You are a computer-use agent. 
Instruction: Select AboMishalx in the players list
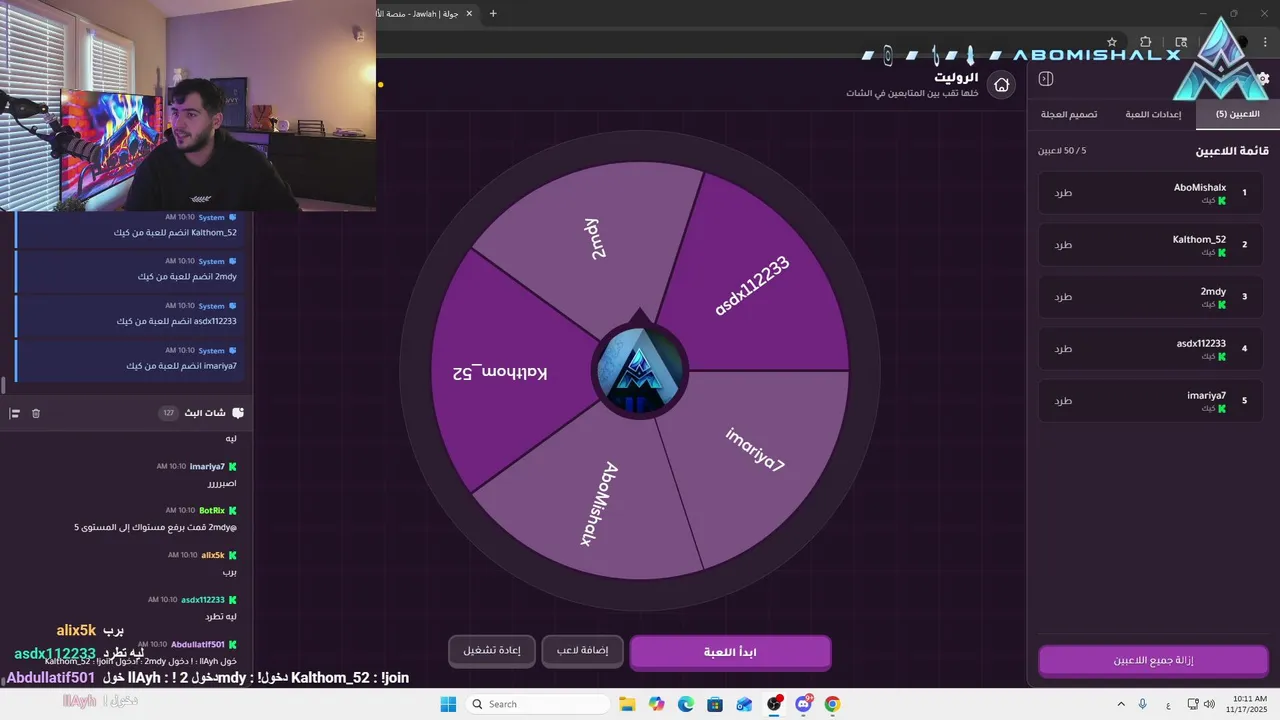point(1150,192)
